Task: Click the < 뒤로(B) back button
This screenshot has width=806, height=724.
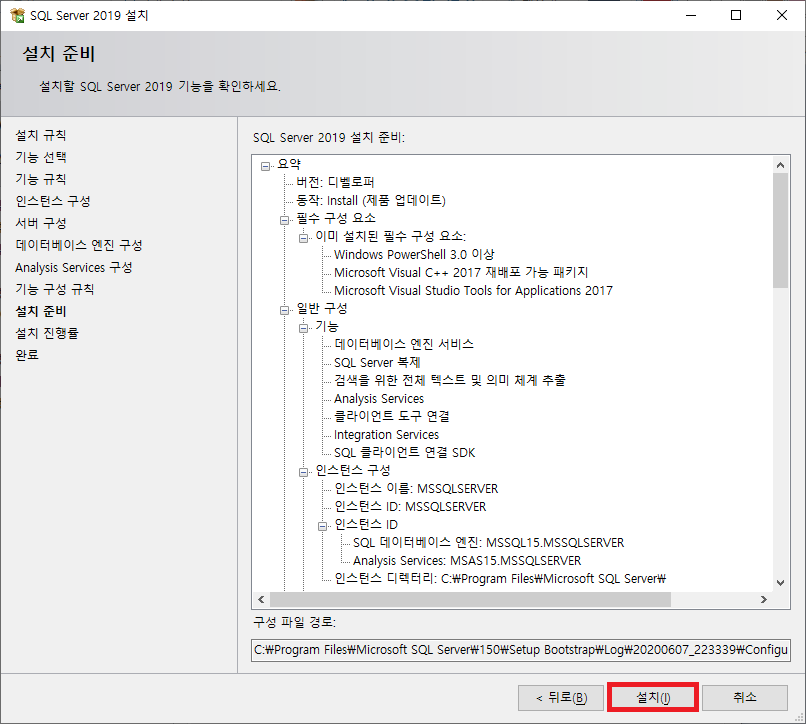Action: (x=561, y=697)
